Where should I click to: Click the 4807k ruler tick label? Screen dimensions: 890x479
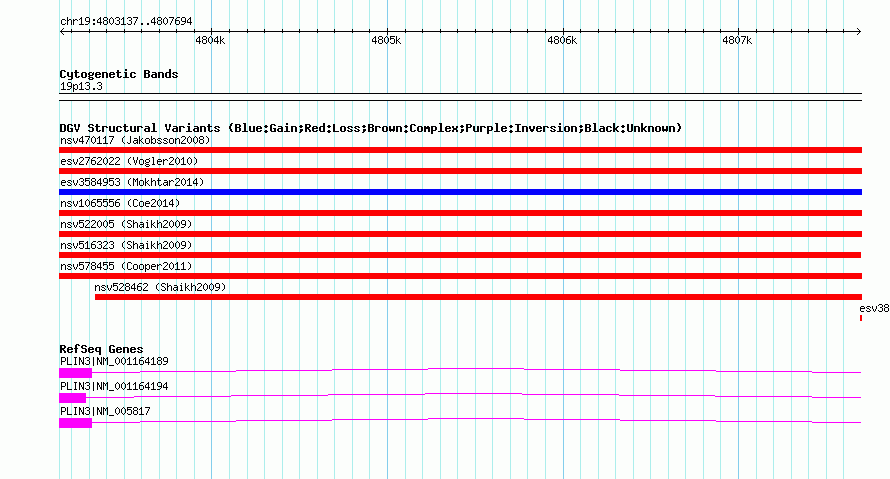coord(737,40)
